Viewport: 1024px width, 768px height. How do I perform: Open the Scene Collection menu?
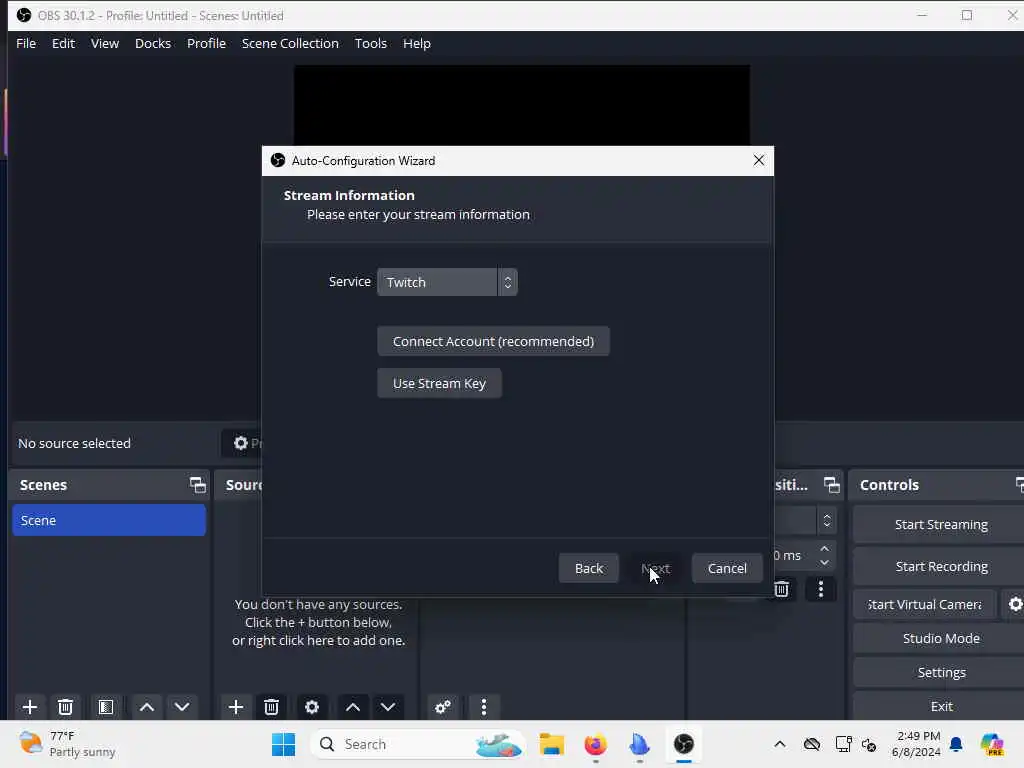290,43
